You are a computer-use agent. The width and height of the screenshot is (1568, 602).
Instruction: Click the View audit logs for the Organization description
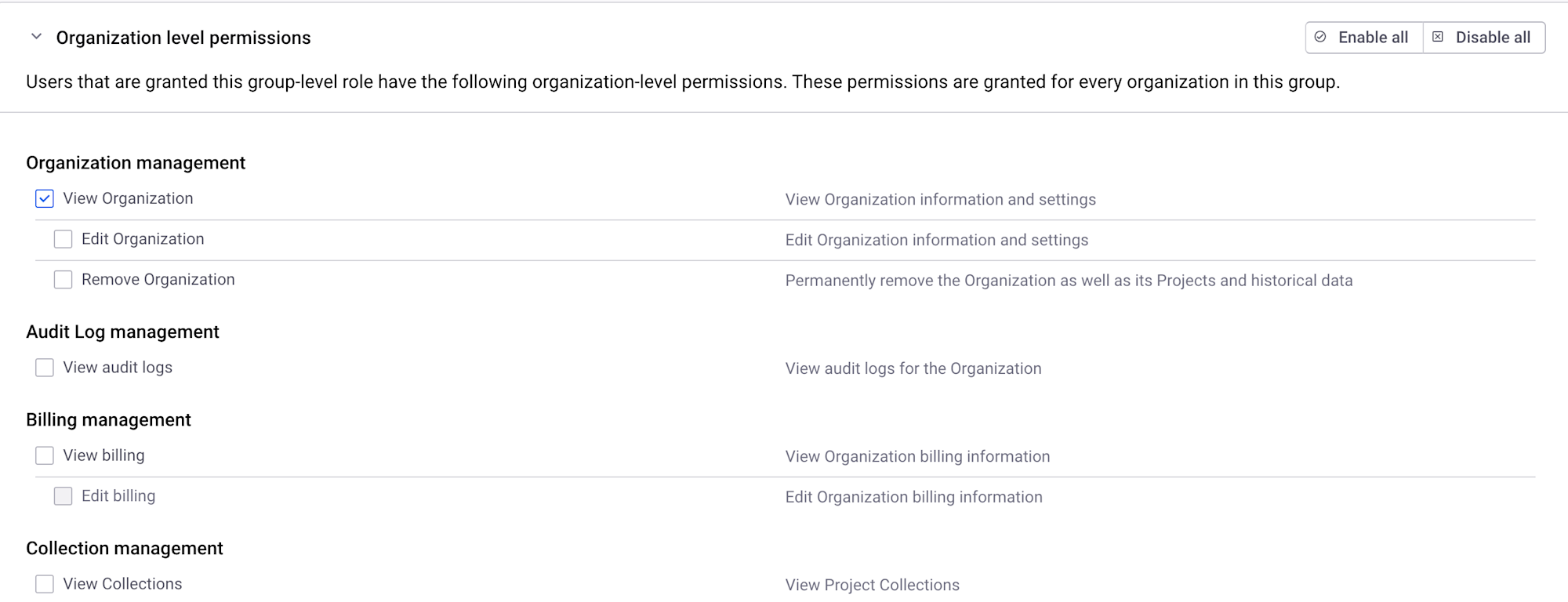click(x=913, y=368)
